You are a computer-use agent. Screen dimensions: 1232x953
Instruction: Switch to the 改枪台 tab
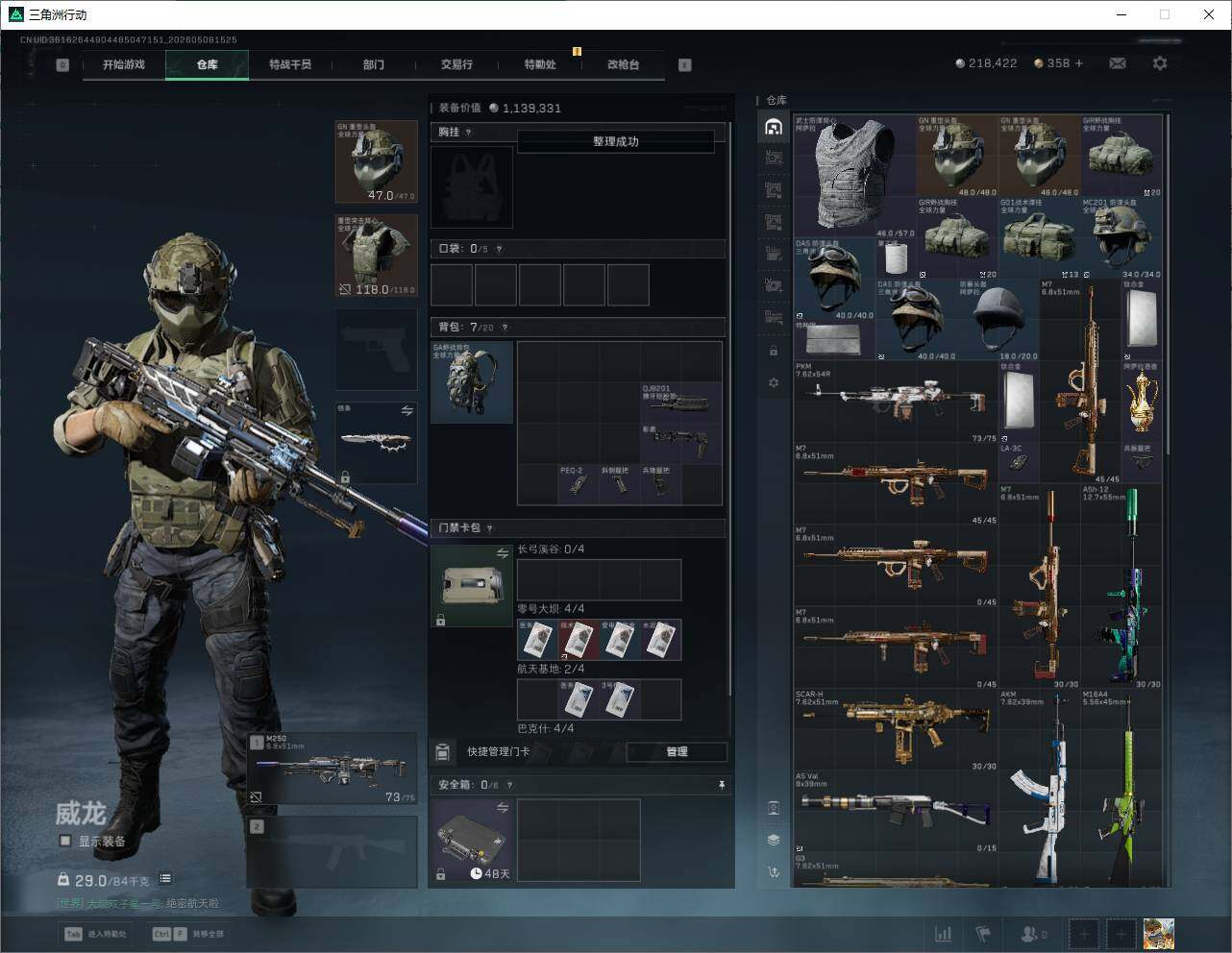(623, 64)
